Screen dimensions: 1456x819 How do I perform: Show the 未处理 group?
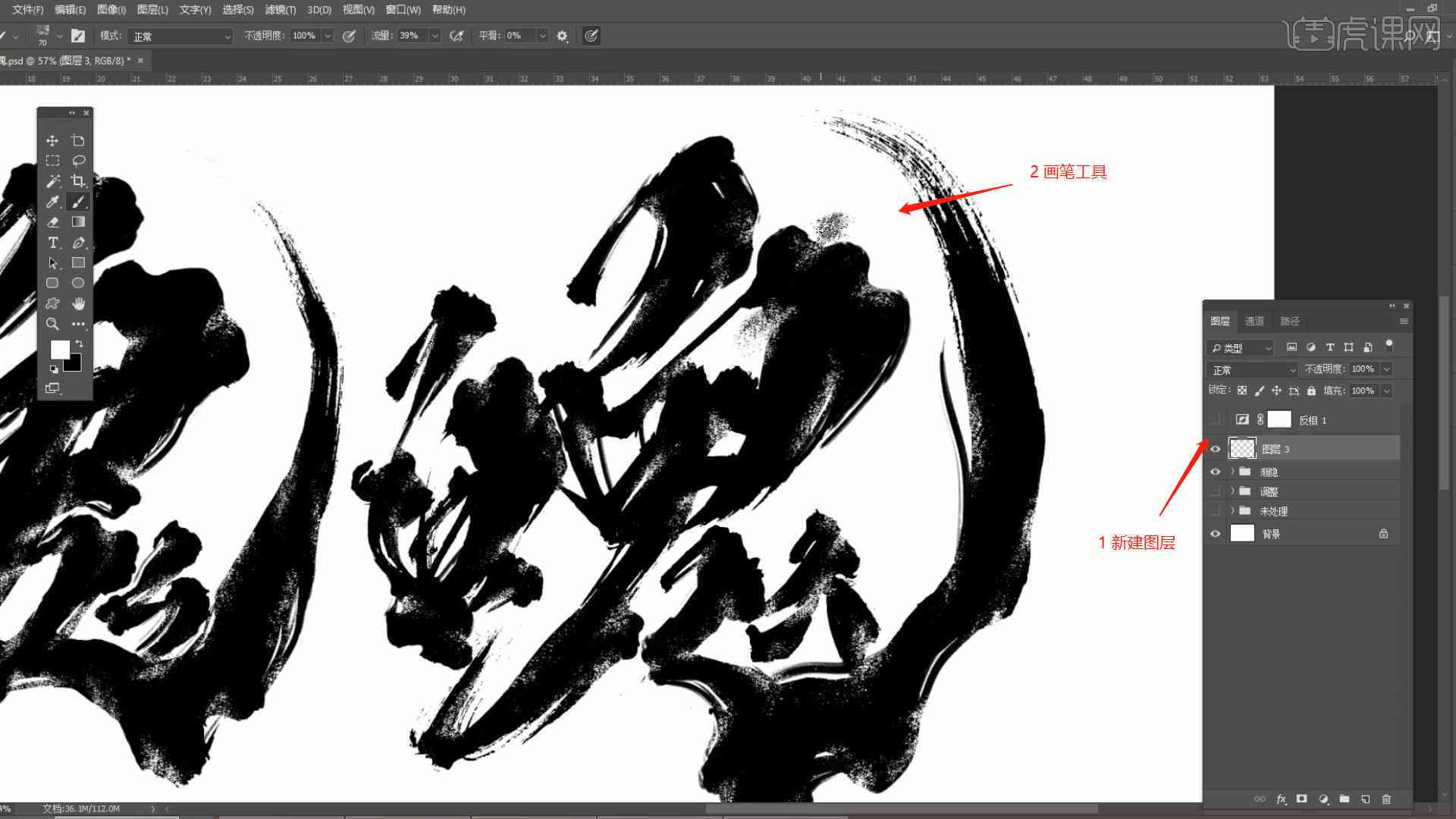pyautogui.click(x=1216, y=511)
